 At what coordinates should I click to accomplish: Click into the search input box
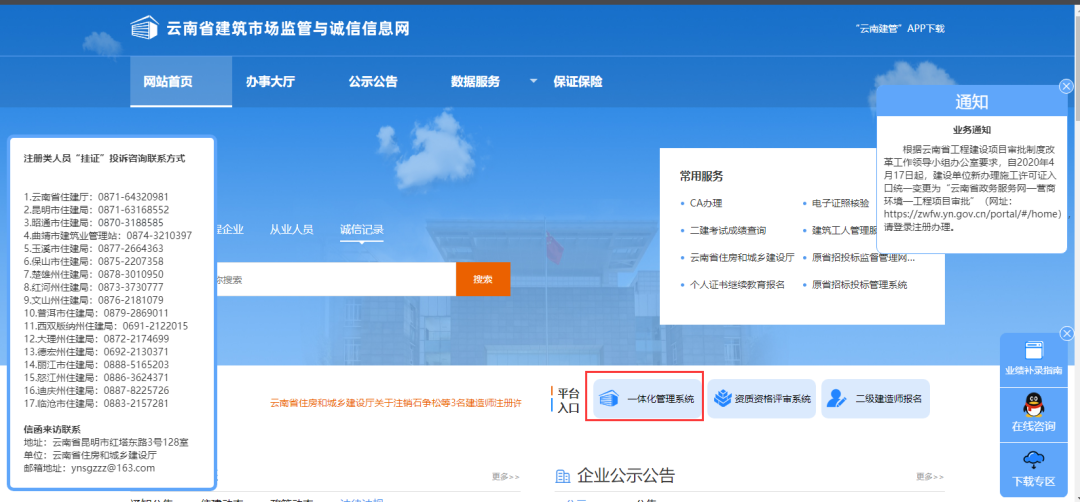click(330, 279)
